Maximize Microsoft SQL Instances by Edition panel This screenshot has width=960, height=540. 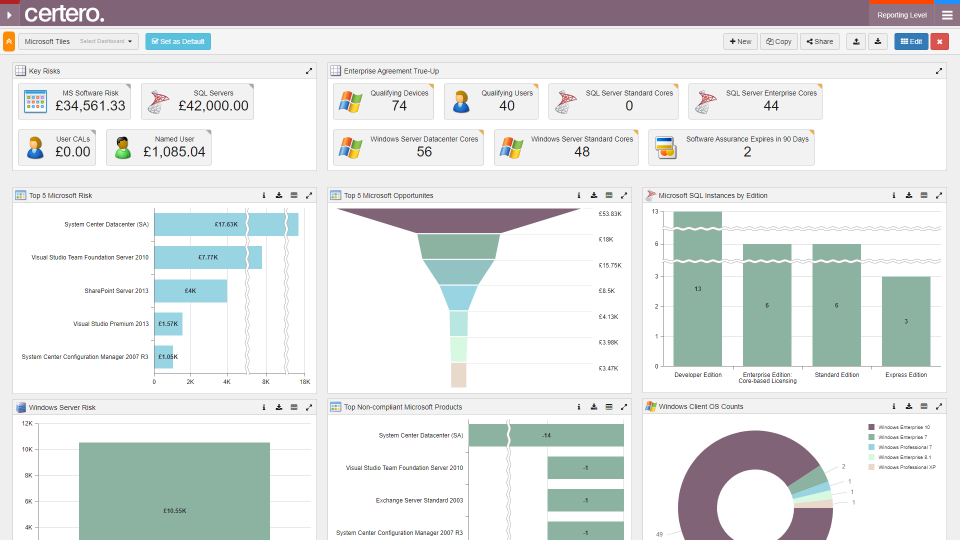tap(939, 195)
